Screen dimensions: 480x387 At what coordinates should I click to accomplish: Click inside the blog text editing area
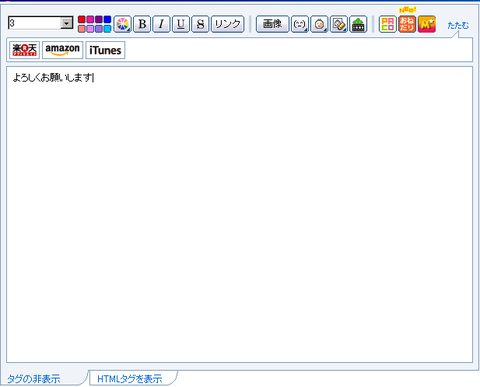click(x=239, y=214)
